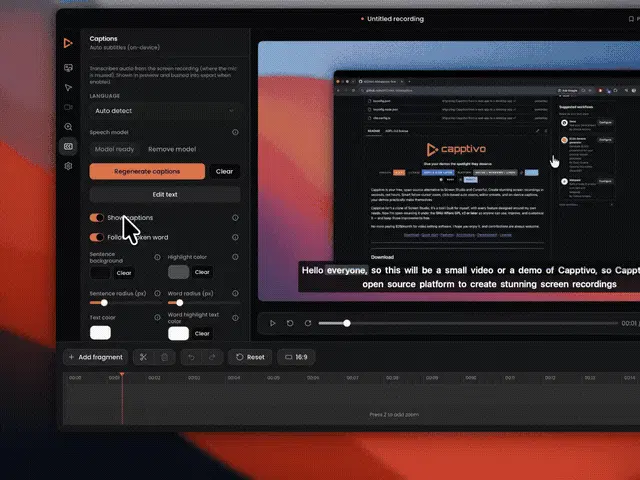Open the gray Highlight color swatch
This screenshot has width=640, height=480.
[178, 272]
